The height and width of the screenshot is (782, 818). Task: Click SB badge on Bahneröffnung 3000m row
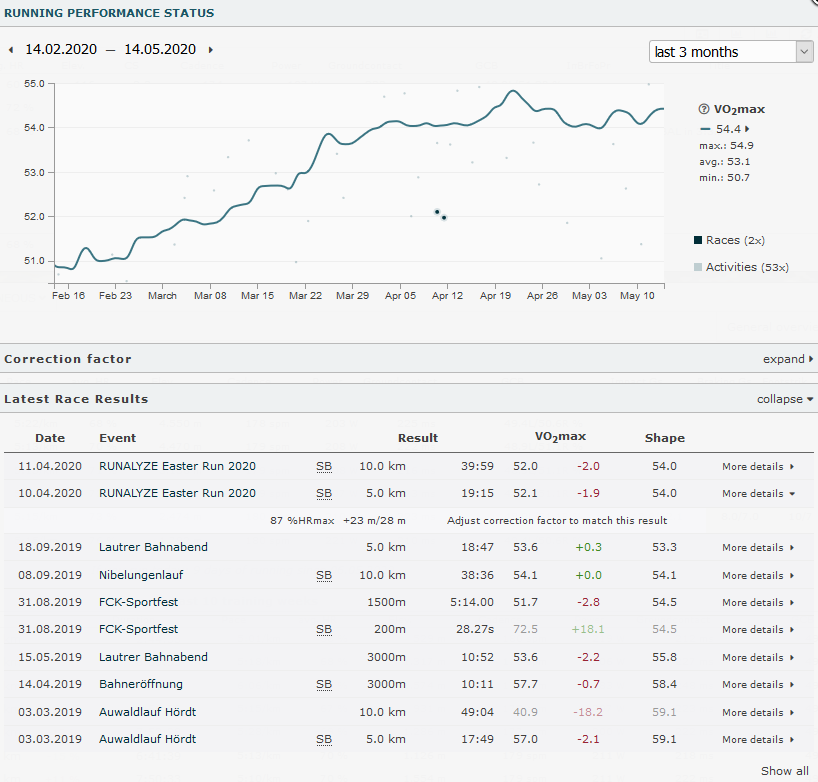pyautogui.click(x=324, y=685)
